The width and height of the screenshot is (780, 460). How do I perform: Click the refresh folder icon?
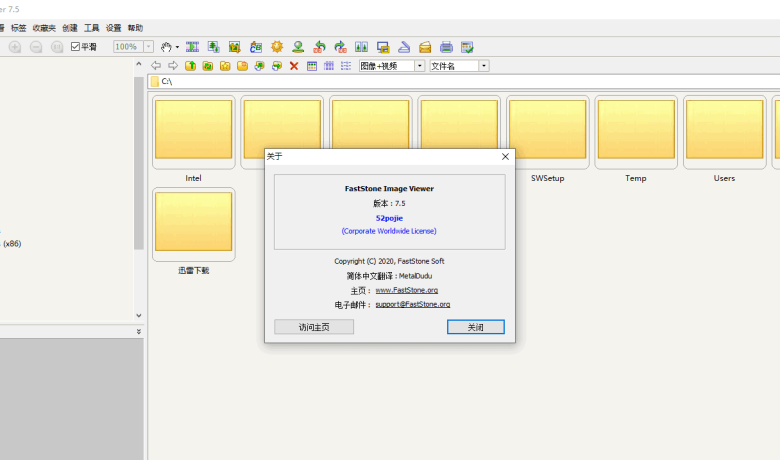point(208,66)
